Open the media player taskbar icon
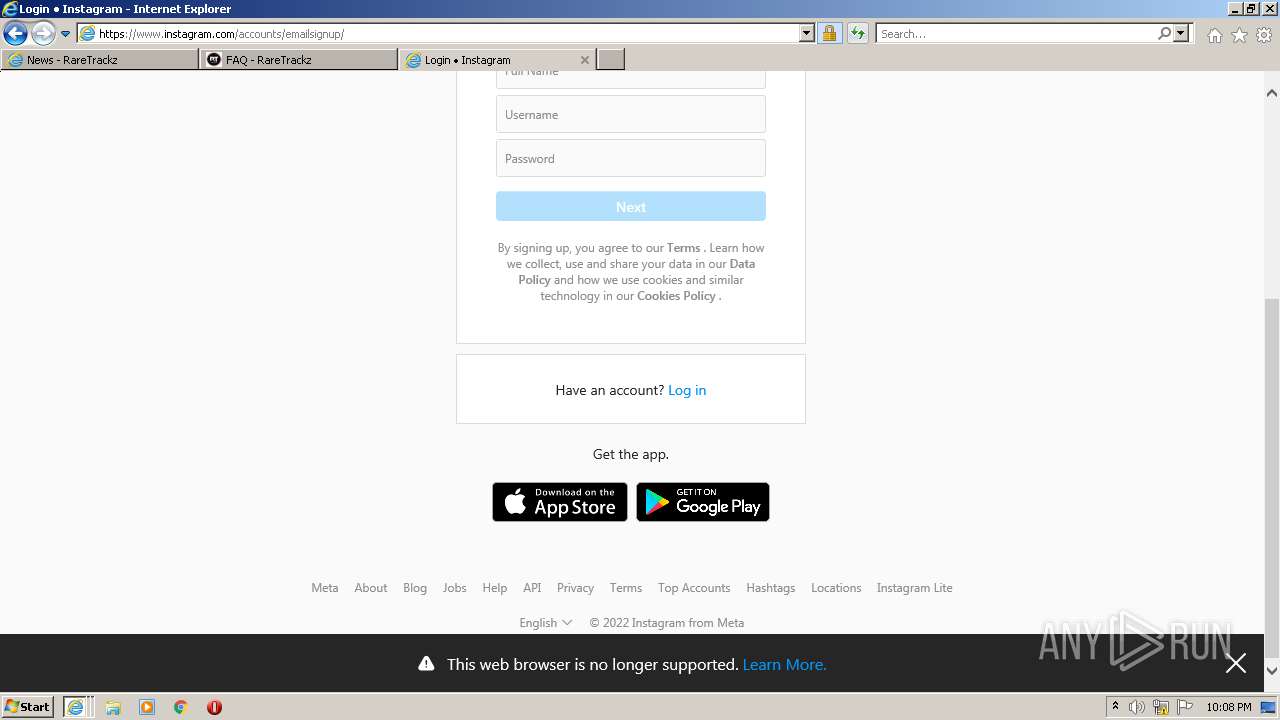 [147, 707]
